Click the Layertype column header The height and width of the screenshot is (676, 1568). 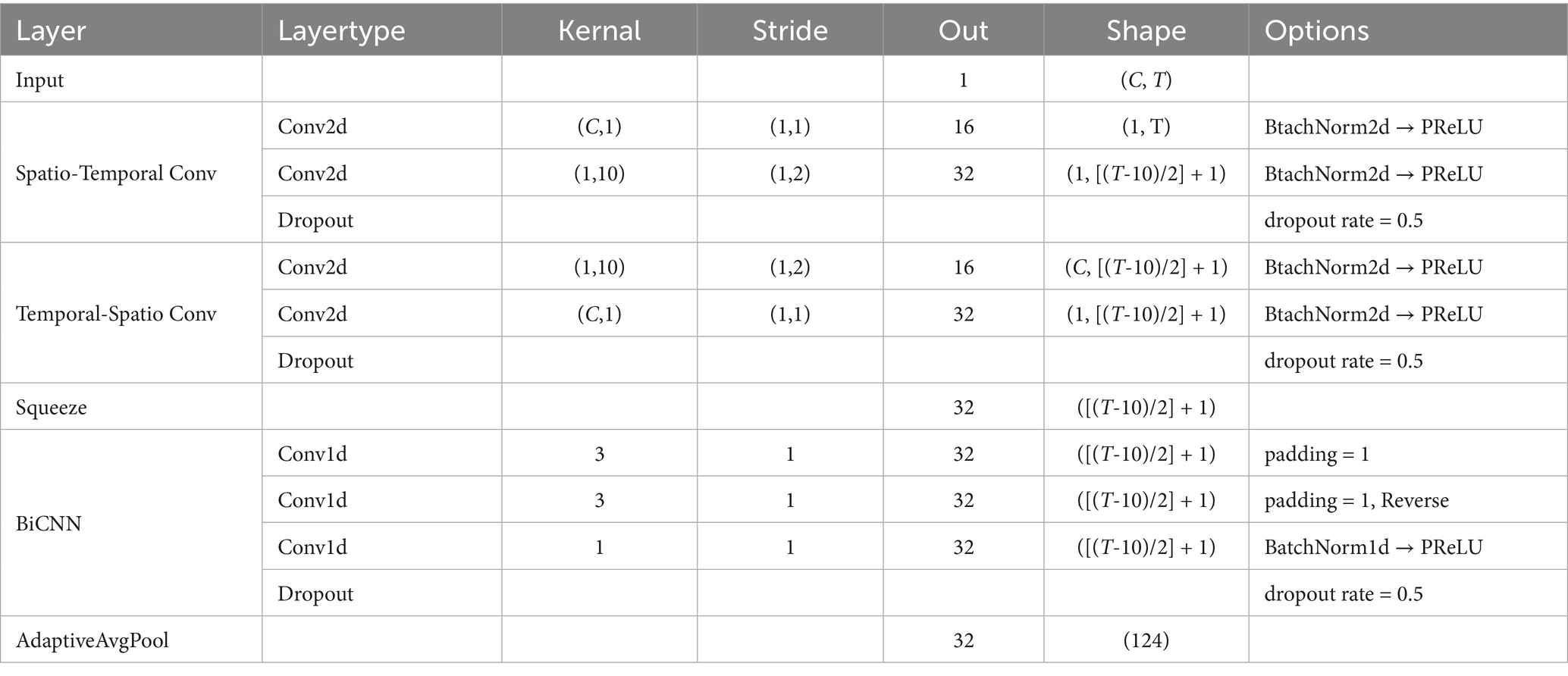(x=341, y=31)
